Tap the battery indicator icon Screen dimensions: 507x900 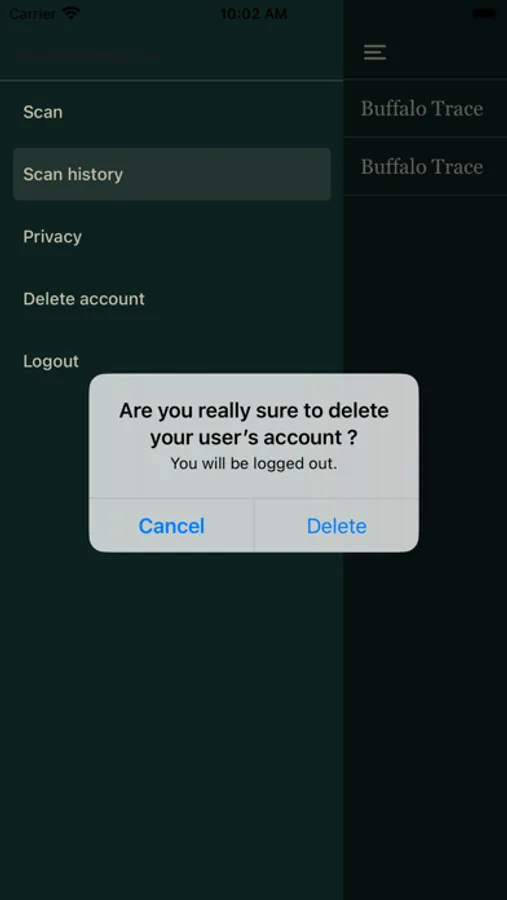click(x=484, y=14)
